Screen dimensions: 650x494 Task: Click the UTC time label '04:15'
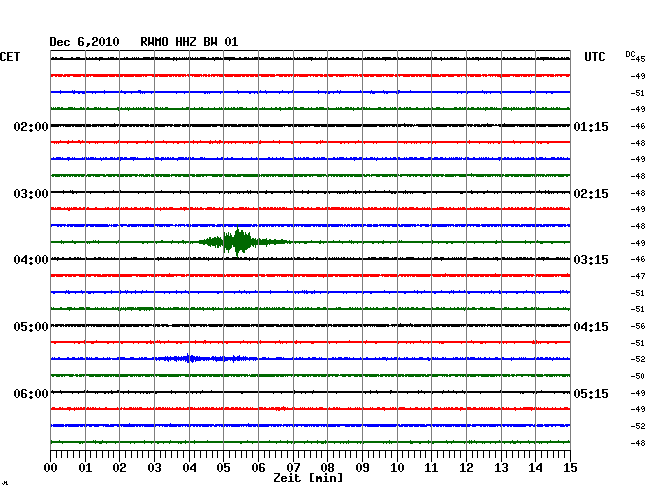(x=591, y=327)
